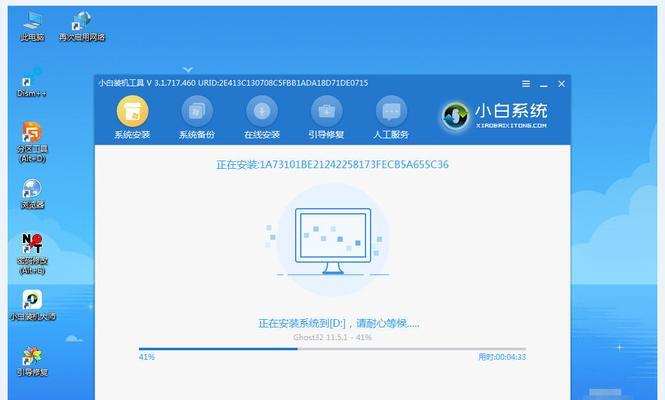Viewport: 665px width, 400px height.
Task: Open the hamburger menu in title bar
Action: tap(526, 84)
